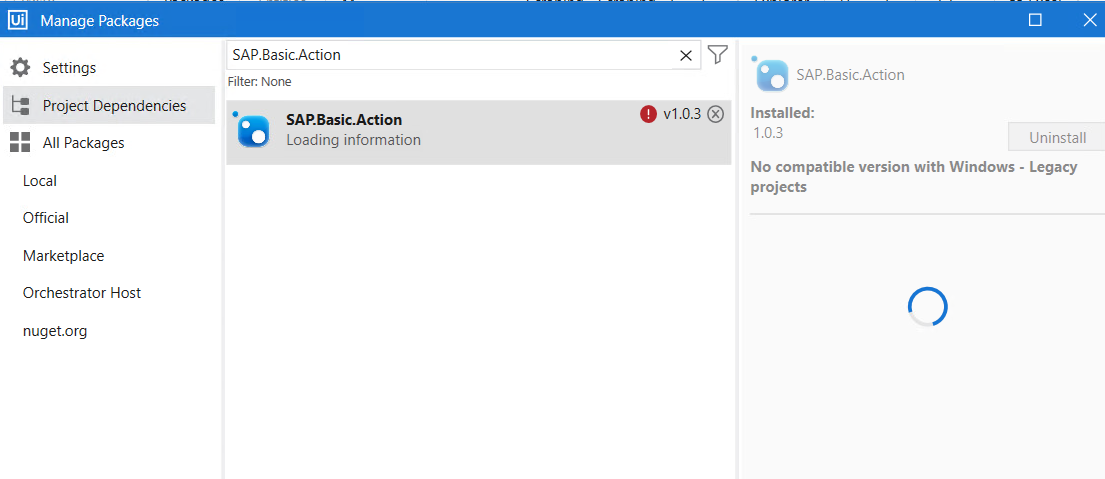Open the filter funnel icon
Image resolution: width=1105 pixels, height=479 pixels.
[717, 54]
